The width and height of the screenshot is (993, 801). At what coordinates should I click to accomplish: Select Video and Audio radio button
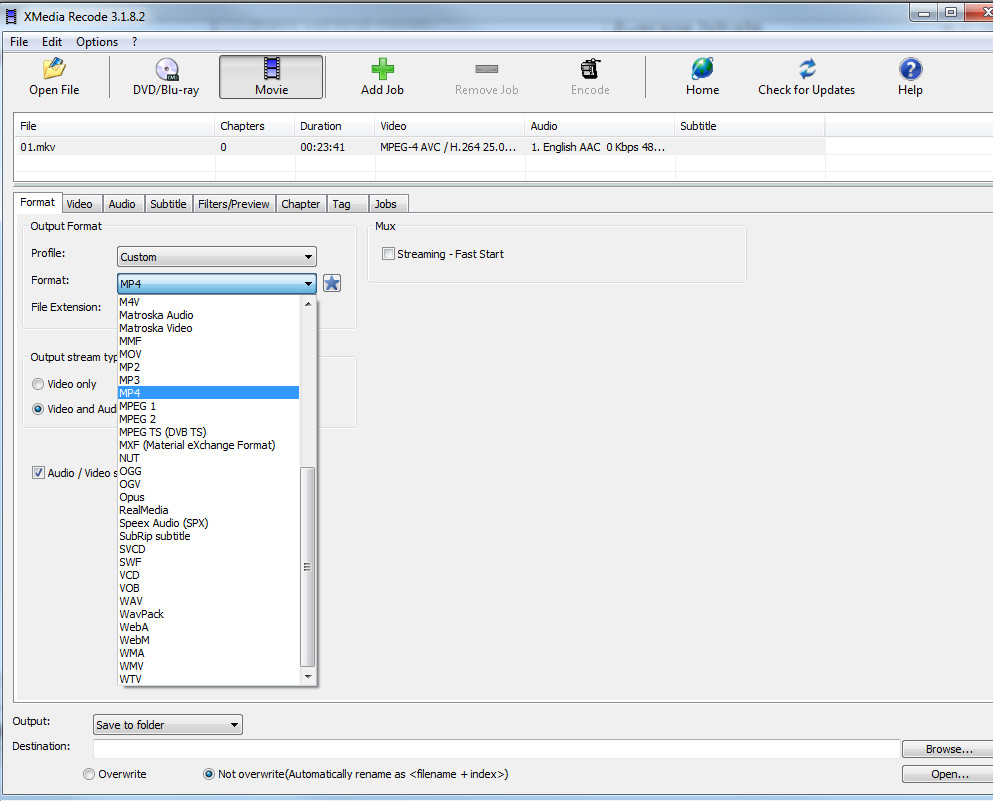tap(38, 409)
